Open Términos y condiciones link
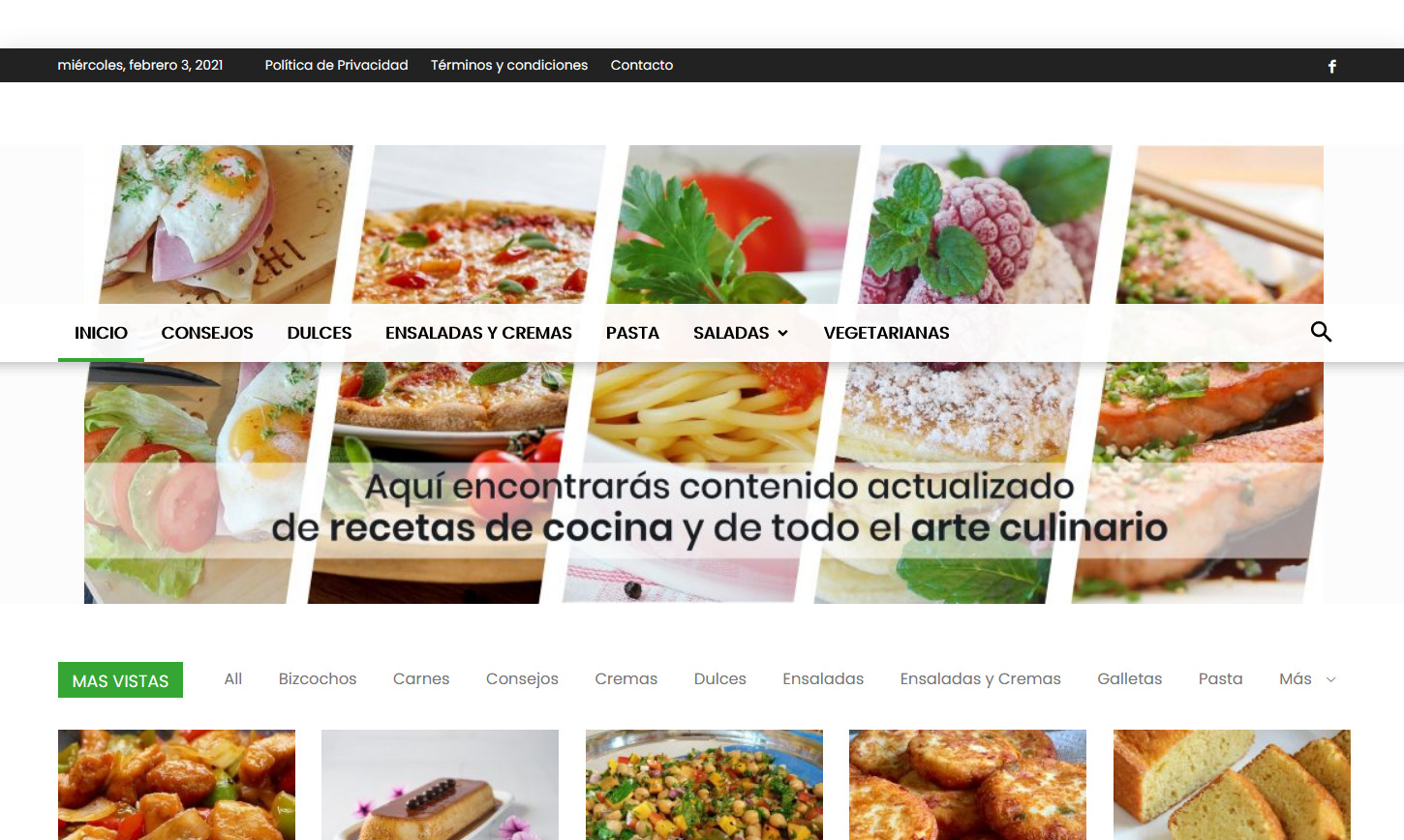Screen dimensions: 1404x840 coord(509,65)
